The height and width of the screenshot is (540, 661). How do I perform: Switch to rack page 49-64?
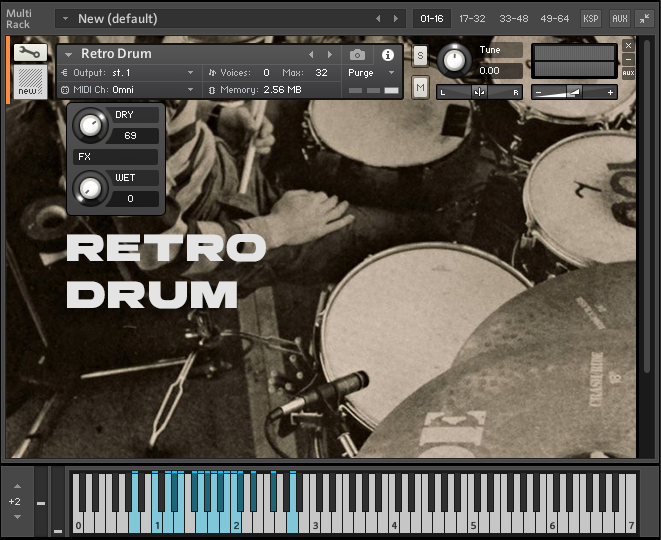click(x=555, y=19)
